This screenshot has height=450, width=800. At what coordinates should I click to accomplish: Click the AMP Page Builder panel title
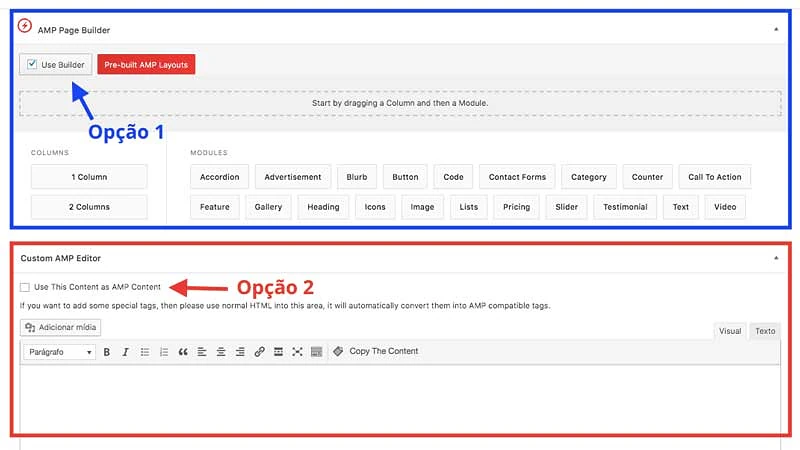[74, 30]
